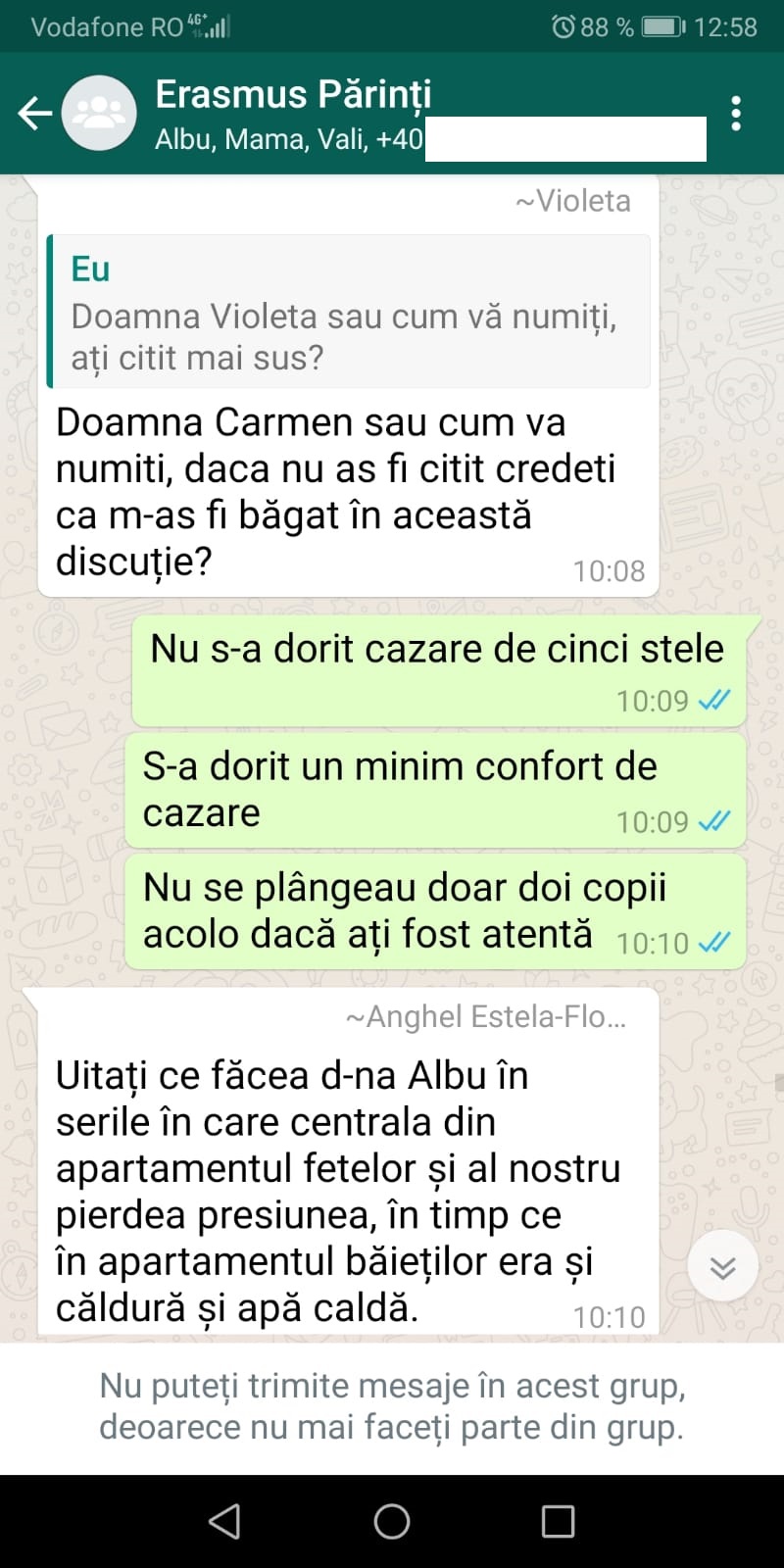This screenshot has height=1568, width=784.
Task: Tap the scroll-to-bottom double chevron button
Action: point(723,1265)
